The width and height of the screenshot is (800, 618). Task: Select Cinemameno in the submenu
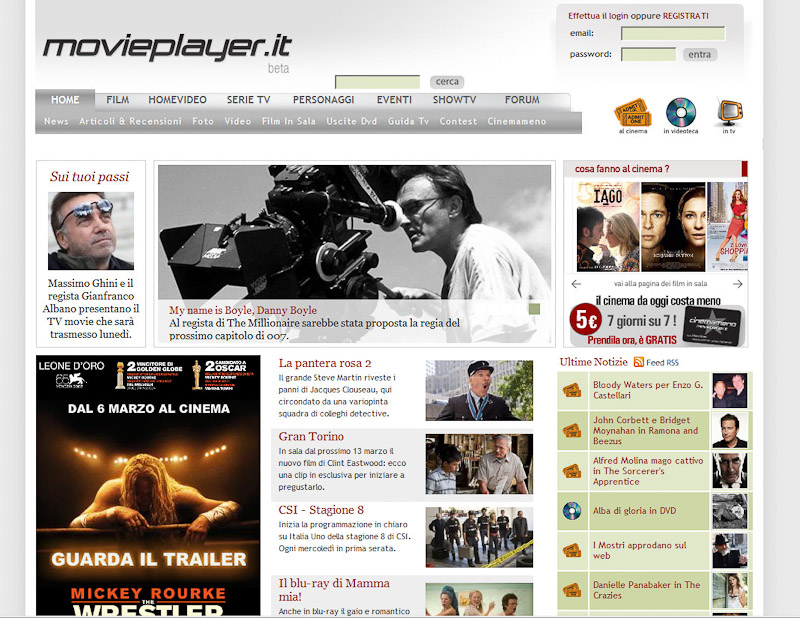[516, 121]
